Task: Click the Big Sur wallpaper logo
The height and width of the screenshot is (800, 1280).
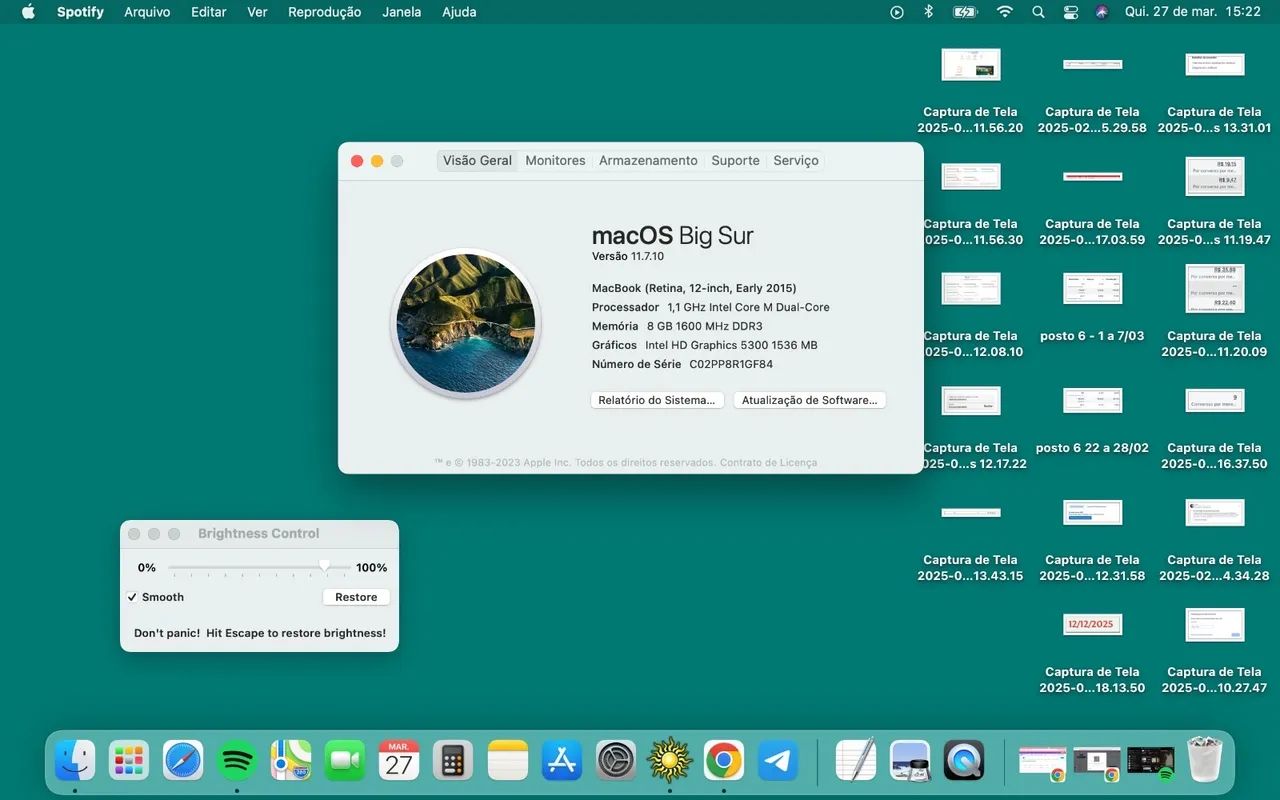Action: (466, 323)
